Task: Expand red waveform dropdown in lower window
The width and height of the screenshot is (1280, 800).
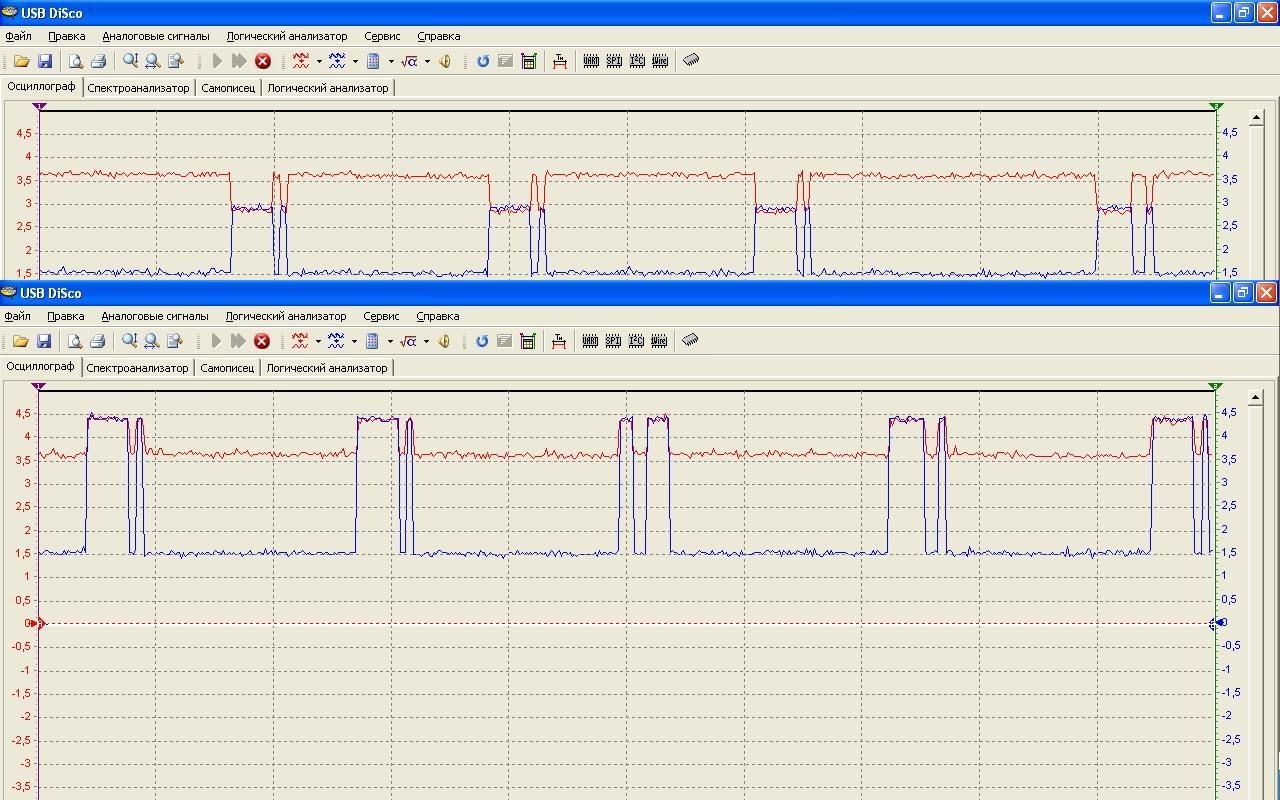Action: click(x=318, y=341)
